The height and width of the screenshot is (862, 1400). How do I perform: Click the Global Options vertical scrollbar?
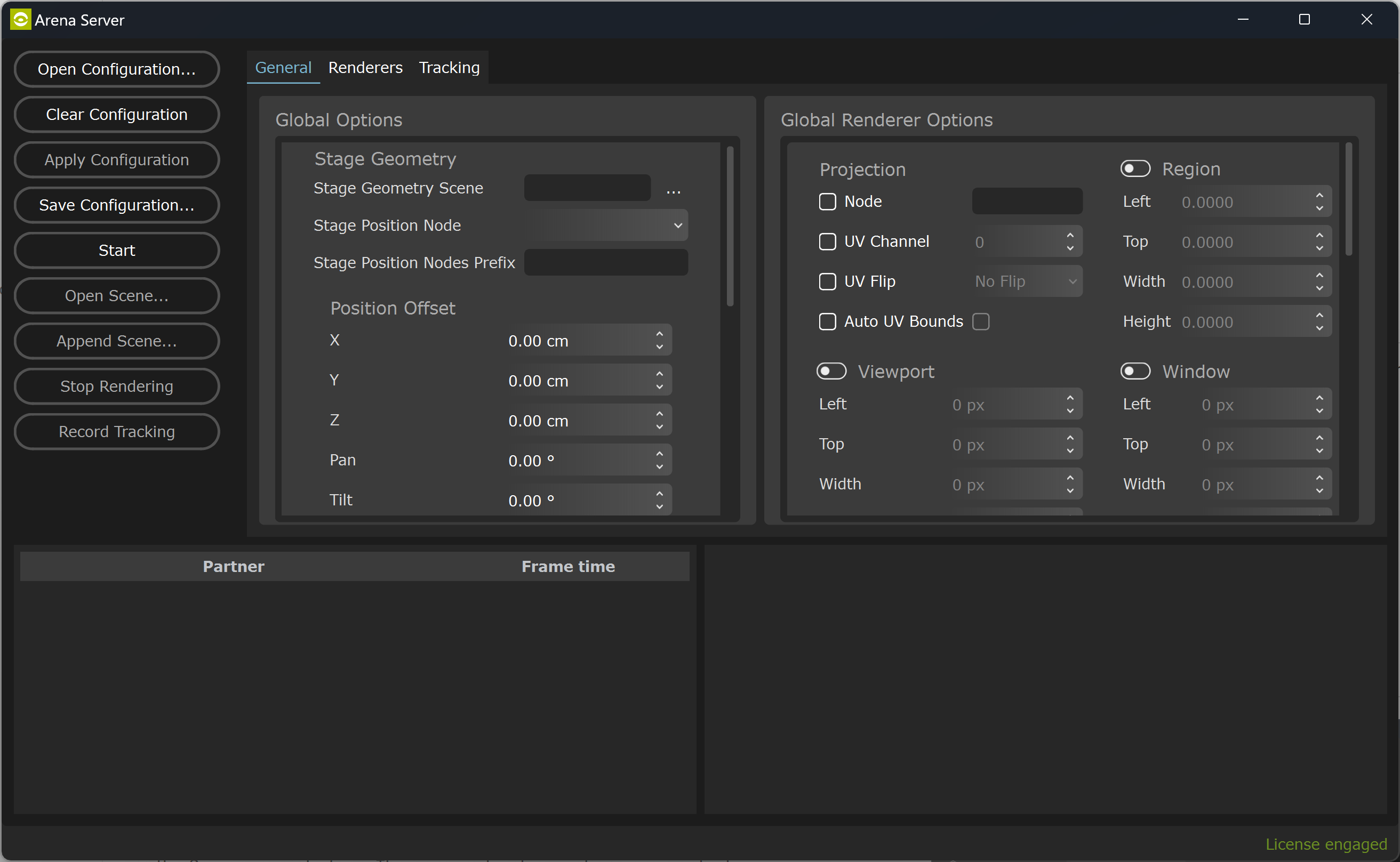[730, 227]
